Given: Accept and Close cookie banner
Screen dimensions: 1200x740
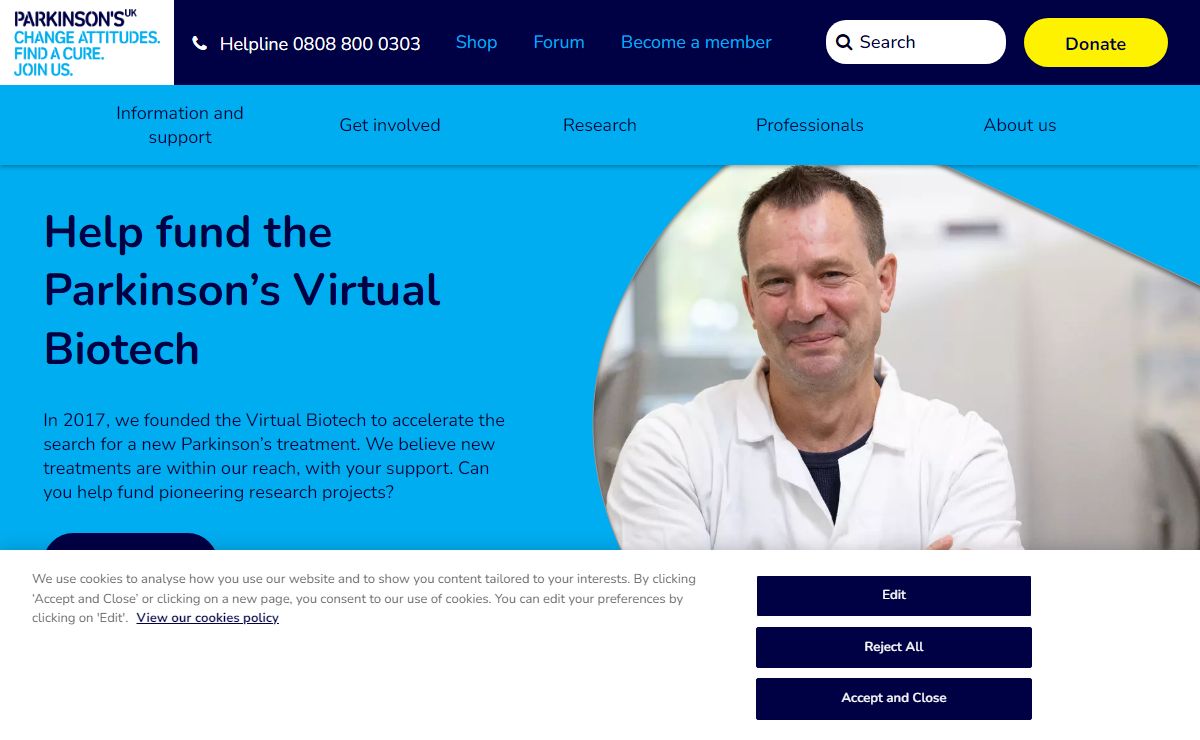Looking at the screenshot, I should pyautogui.click(x=894, y=698).
